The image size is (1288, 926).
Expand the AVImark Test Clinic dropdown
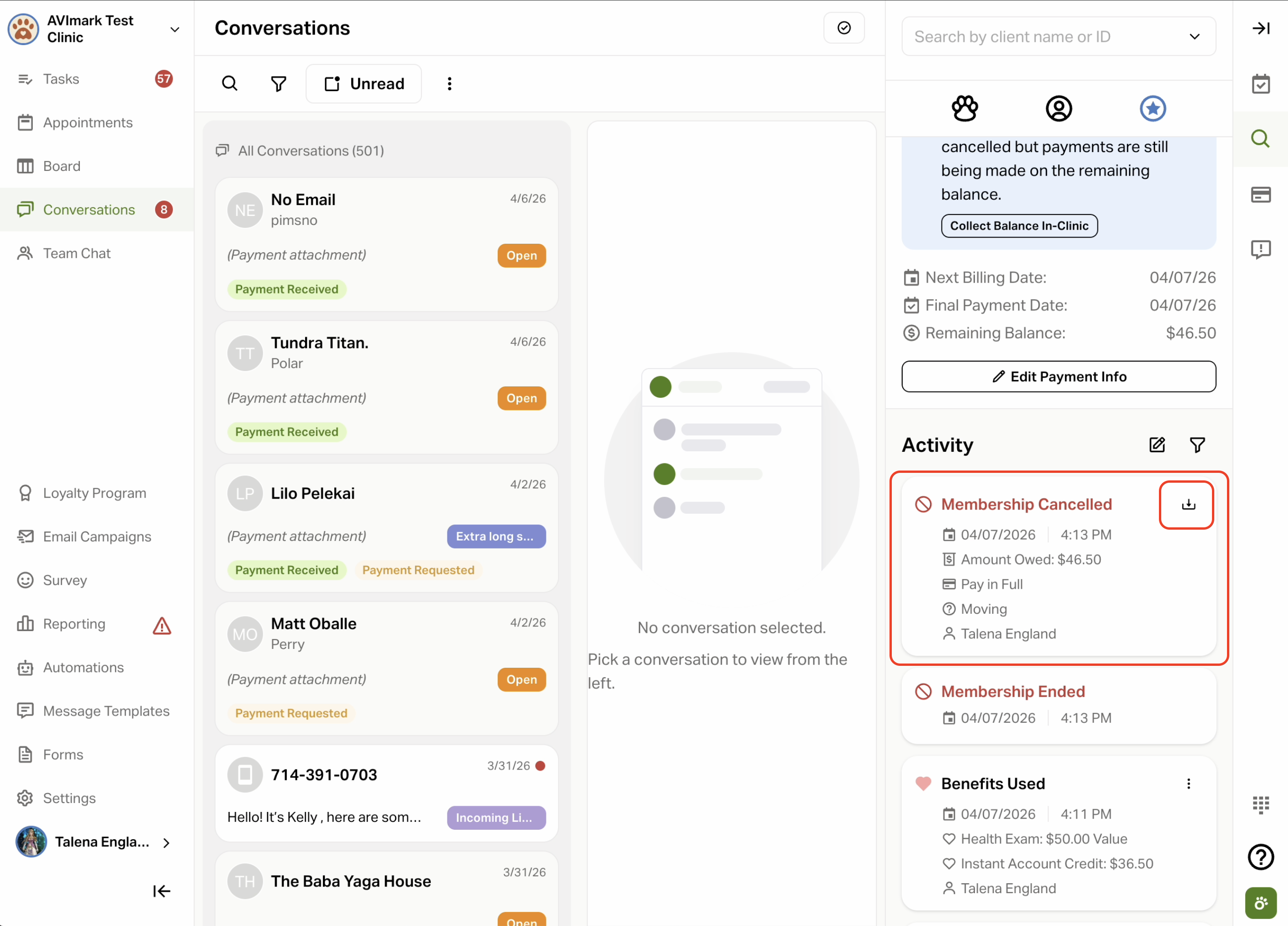click(x=174, y=29)
